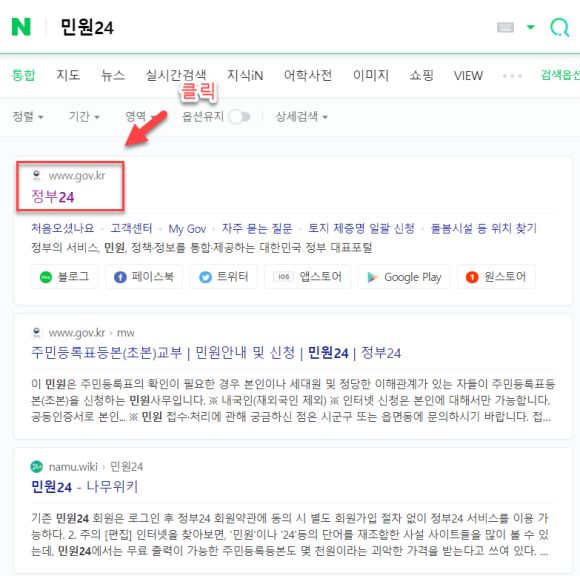
Task: Click the www.gov.kr URL above 정부24
Action: 77,175
